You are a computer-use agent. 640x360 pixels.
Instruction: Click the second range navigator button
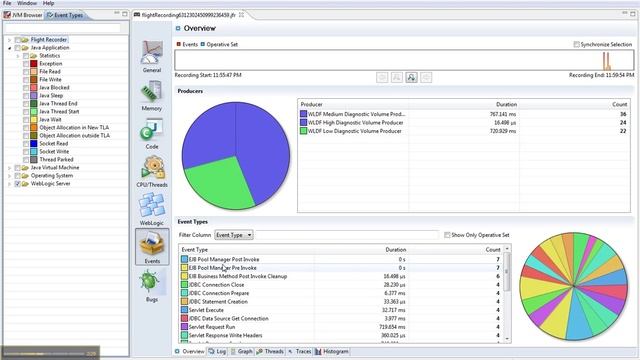[x=397, y=77]
